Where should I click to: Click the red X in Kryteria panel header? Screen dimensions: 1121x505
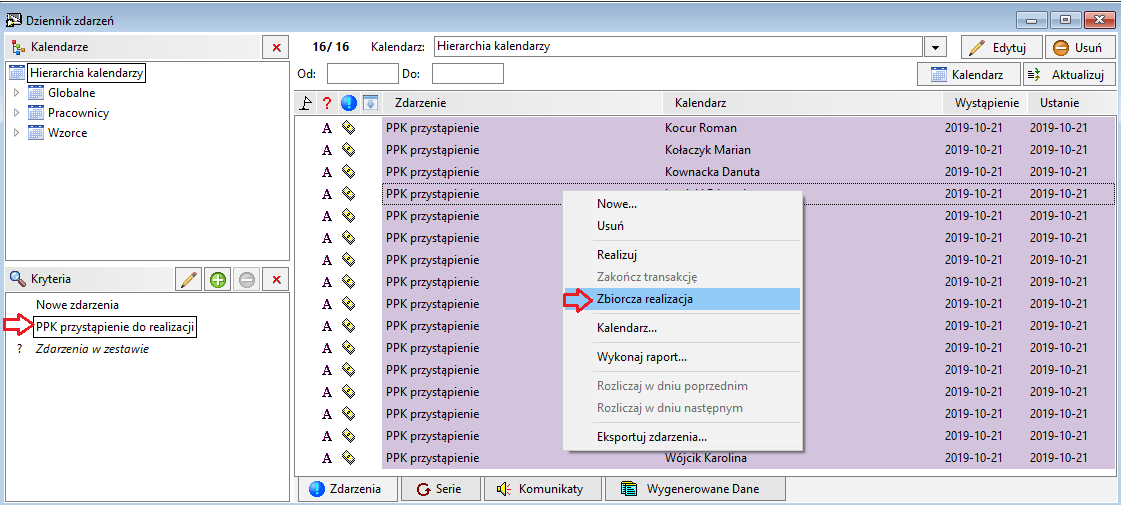click(x=276, y=280)
